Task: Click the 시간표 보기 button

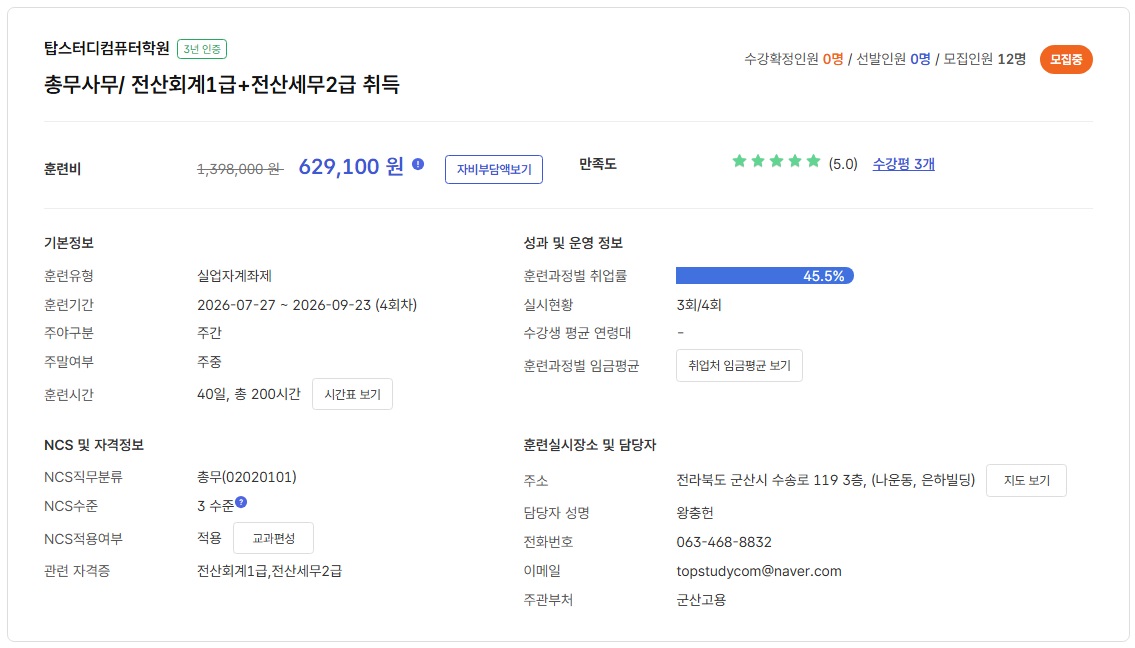Action: click(353, 395)
